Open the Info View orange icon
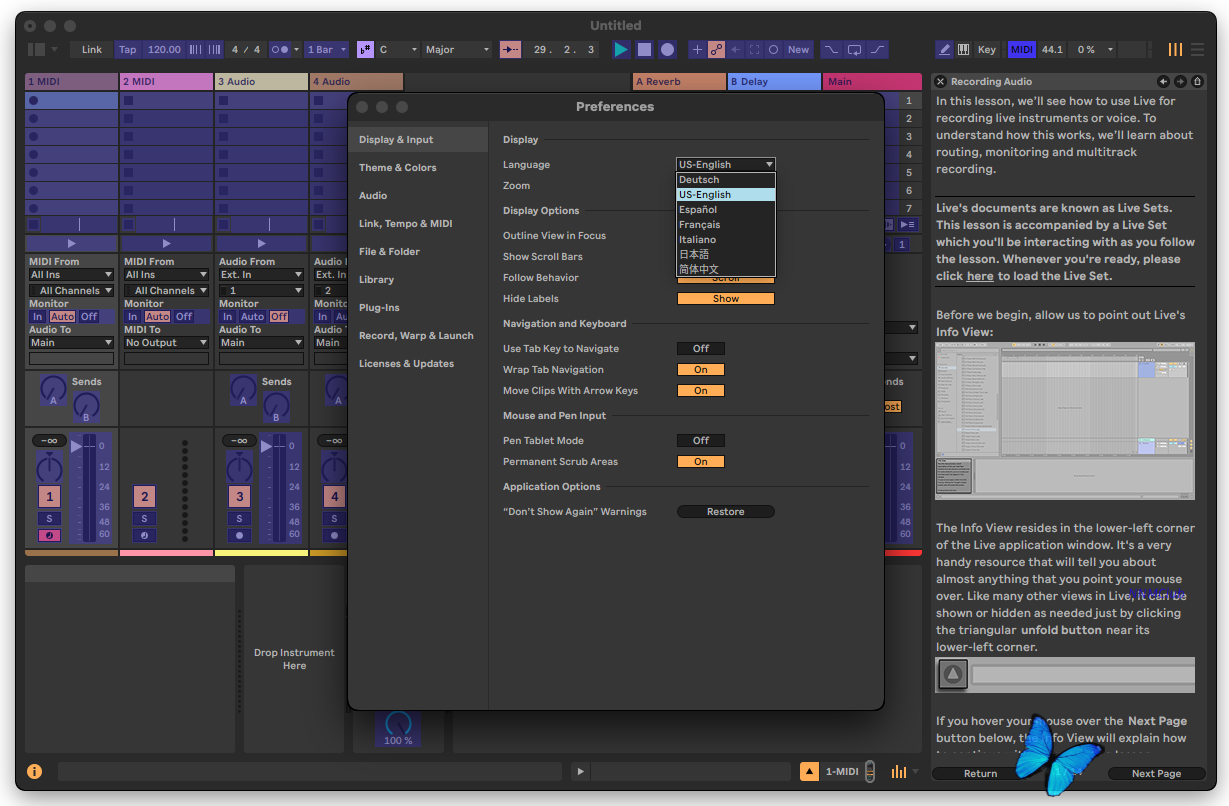The height and width of the screenshot is (806, 1229). 34,771
